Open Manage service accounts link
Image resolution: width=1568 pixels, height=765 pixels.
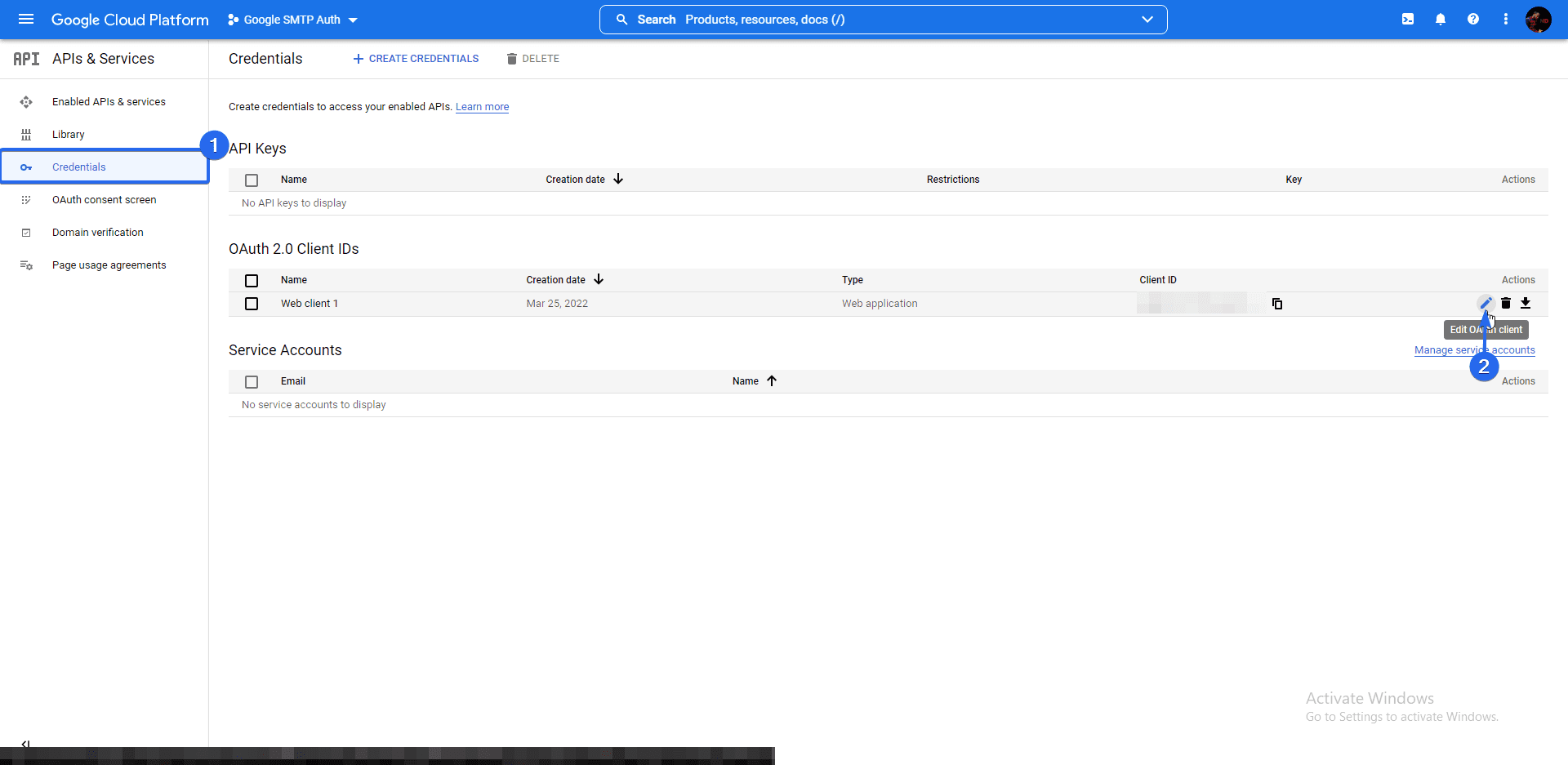(x=1474, y=350)
